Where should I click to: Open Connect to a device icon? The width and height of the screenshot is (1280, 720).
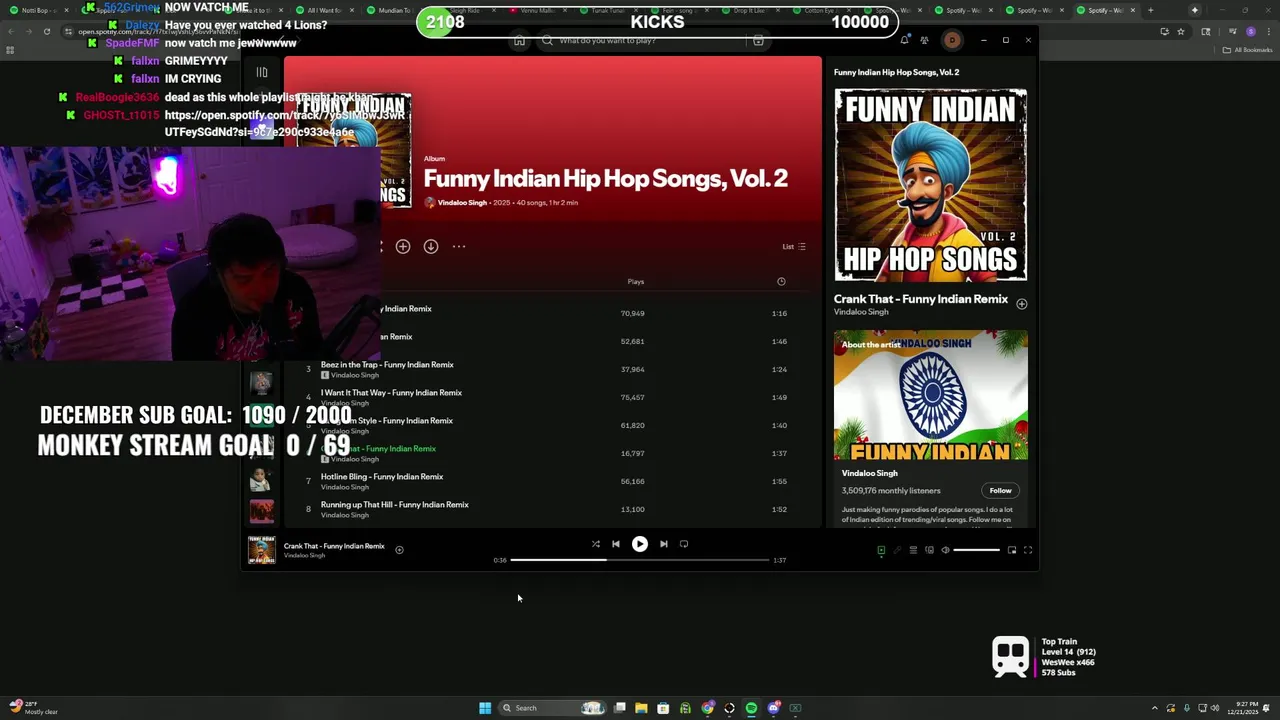(x=929, y=550)
